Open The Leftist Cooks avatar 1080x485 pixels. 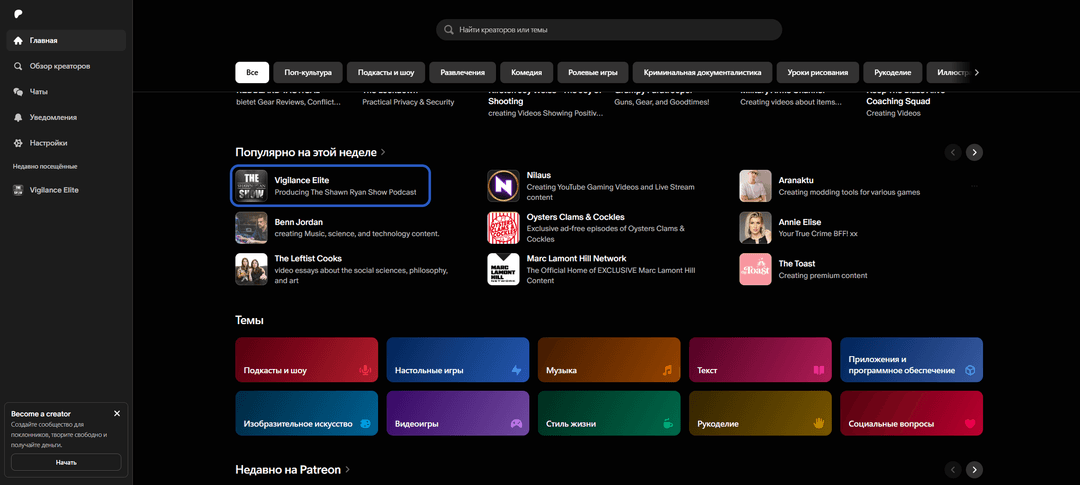(251, 269)
